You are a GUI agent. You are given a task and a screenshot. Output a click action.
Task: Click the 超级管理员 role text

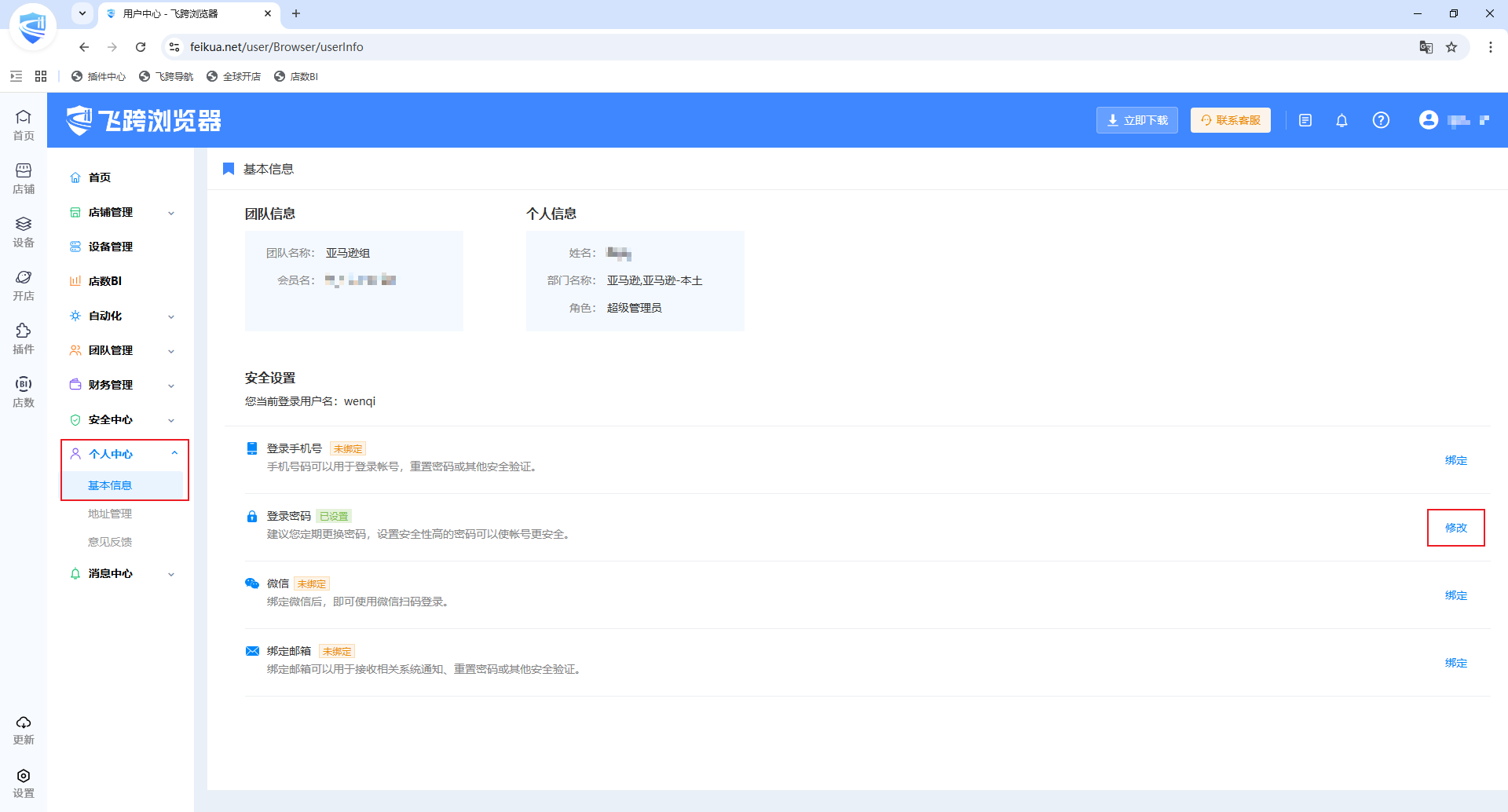click(635, 308)
